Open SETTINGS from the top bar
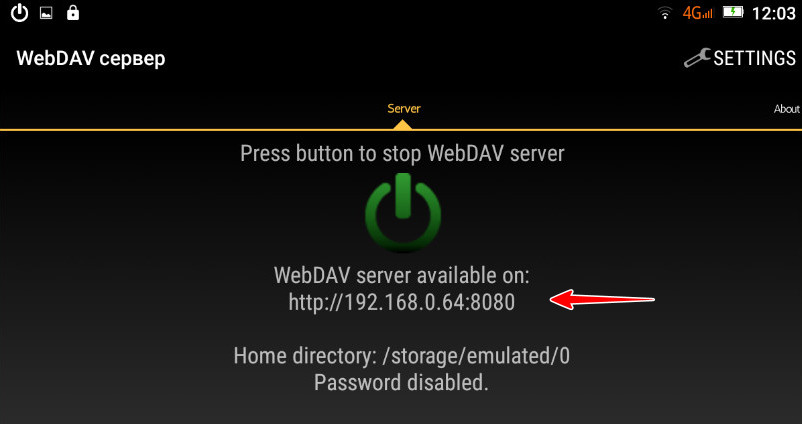Screen dimensions: 802x424 click(x=740, y=58)
